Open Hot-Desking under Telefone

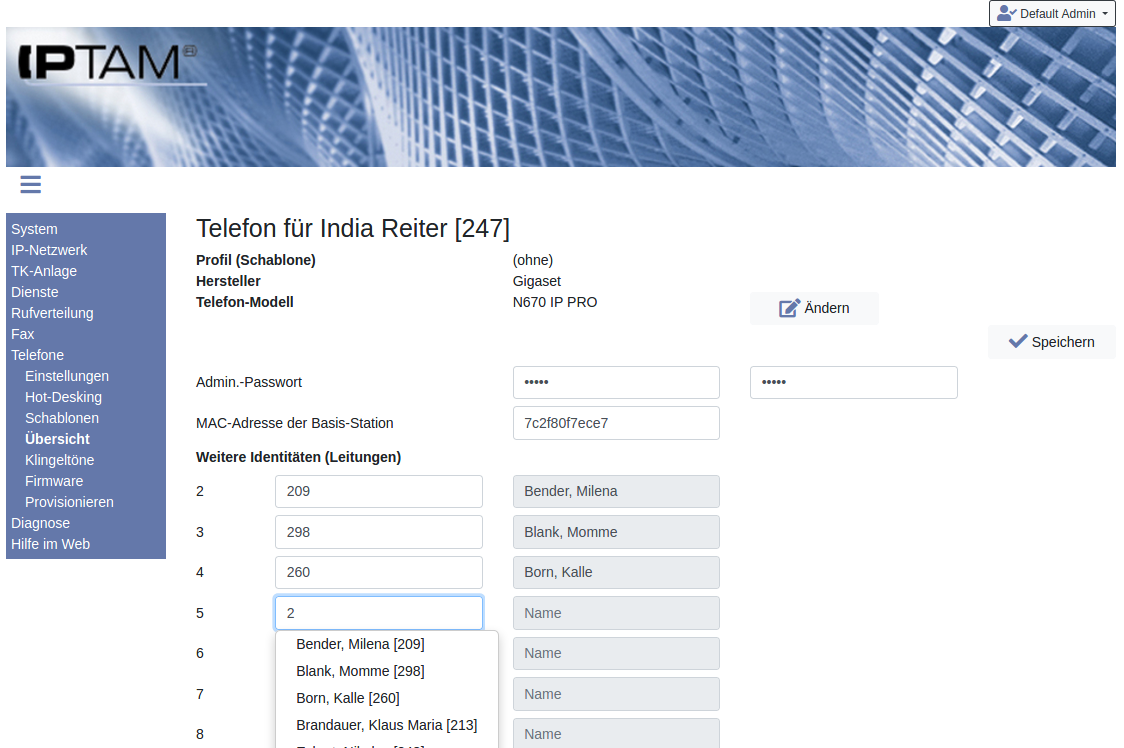63,397
